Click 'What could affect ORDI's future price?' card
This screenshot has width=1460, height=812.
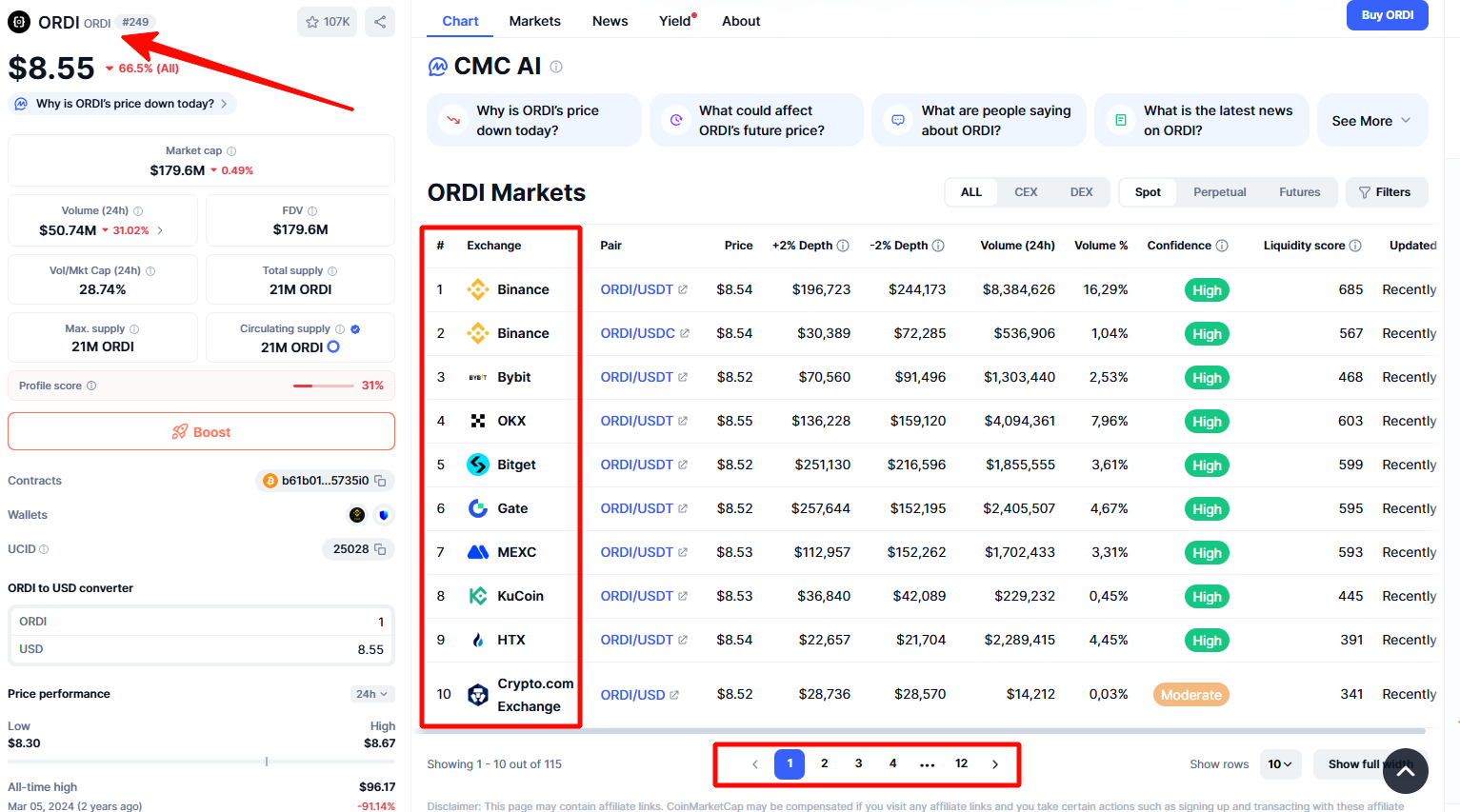[756, 120]
